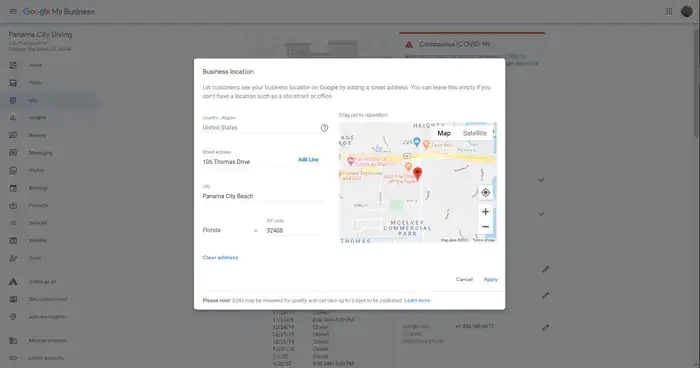The height and width of the screenshot is (368, 700).
Task: Open the hamburger main menu
Action: [x=13, y=12]
